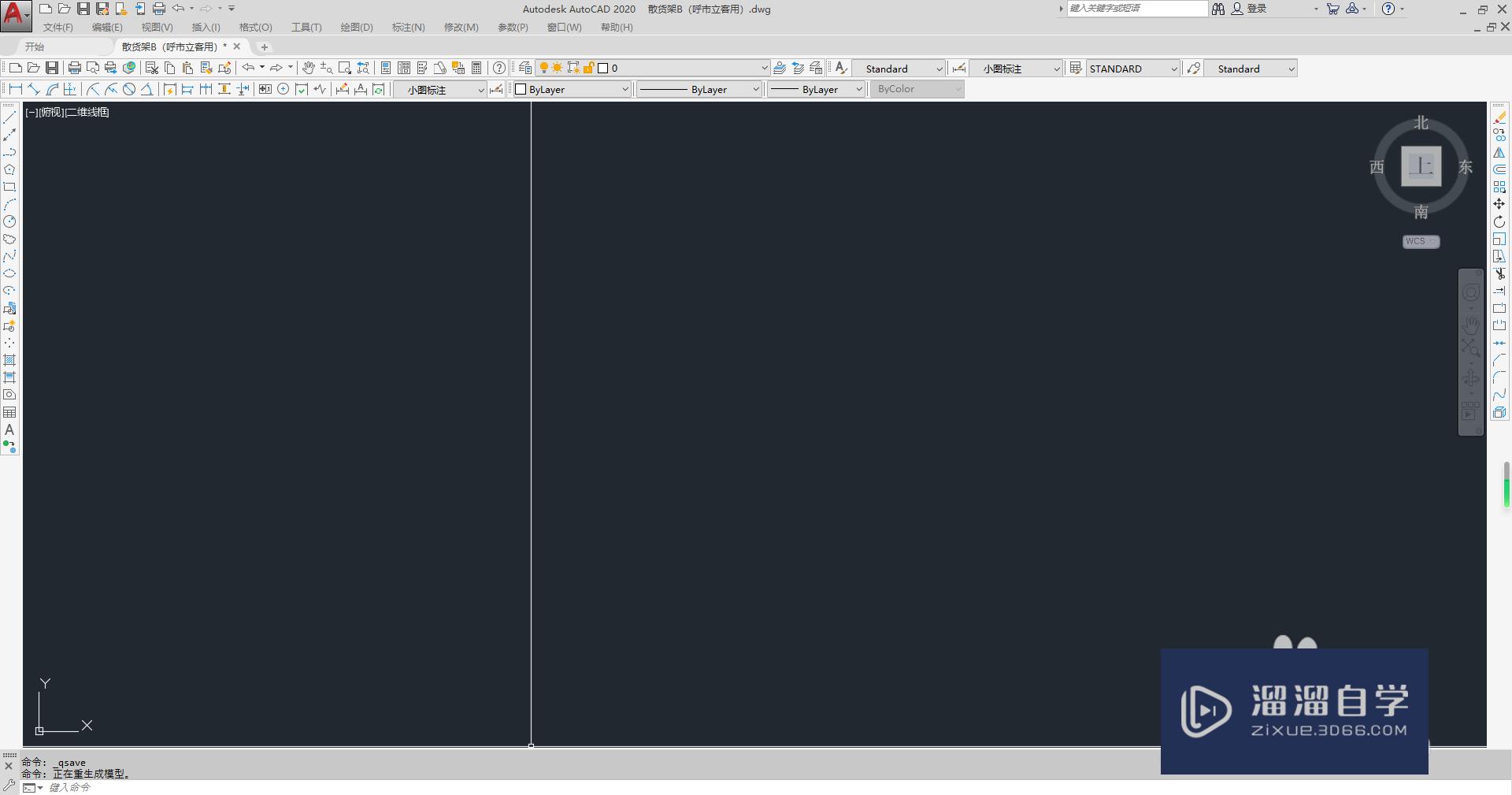1512x795 pixels.
Task: Open the AutoCAD application menu logo
Action: tap(14, 14)
